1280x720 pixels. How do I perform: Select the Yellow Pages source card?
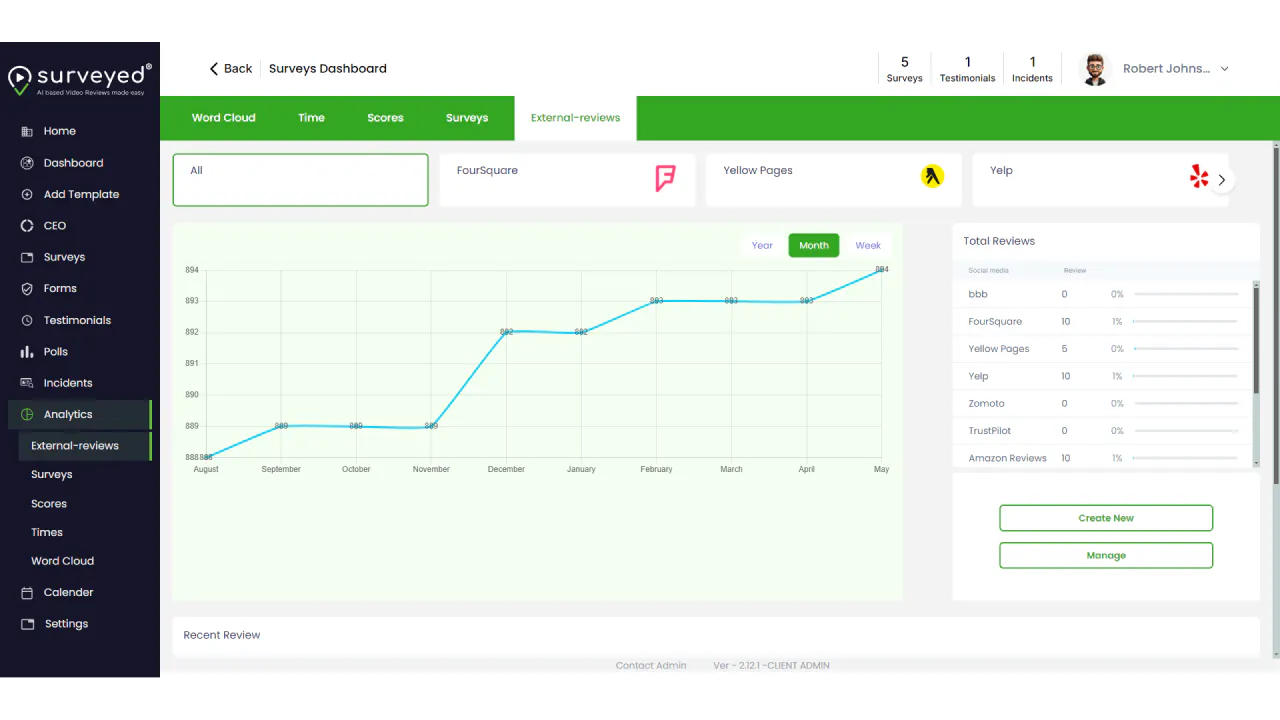tap(833, 180)
